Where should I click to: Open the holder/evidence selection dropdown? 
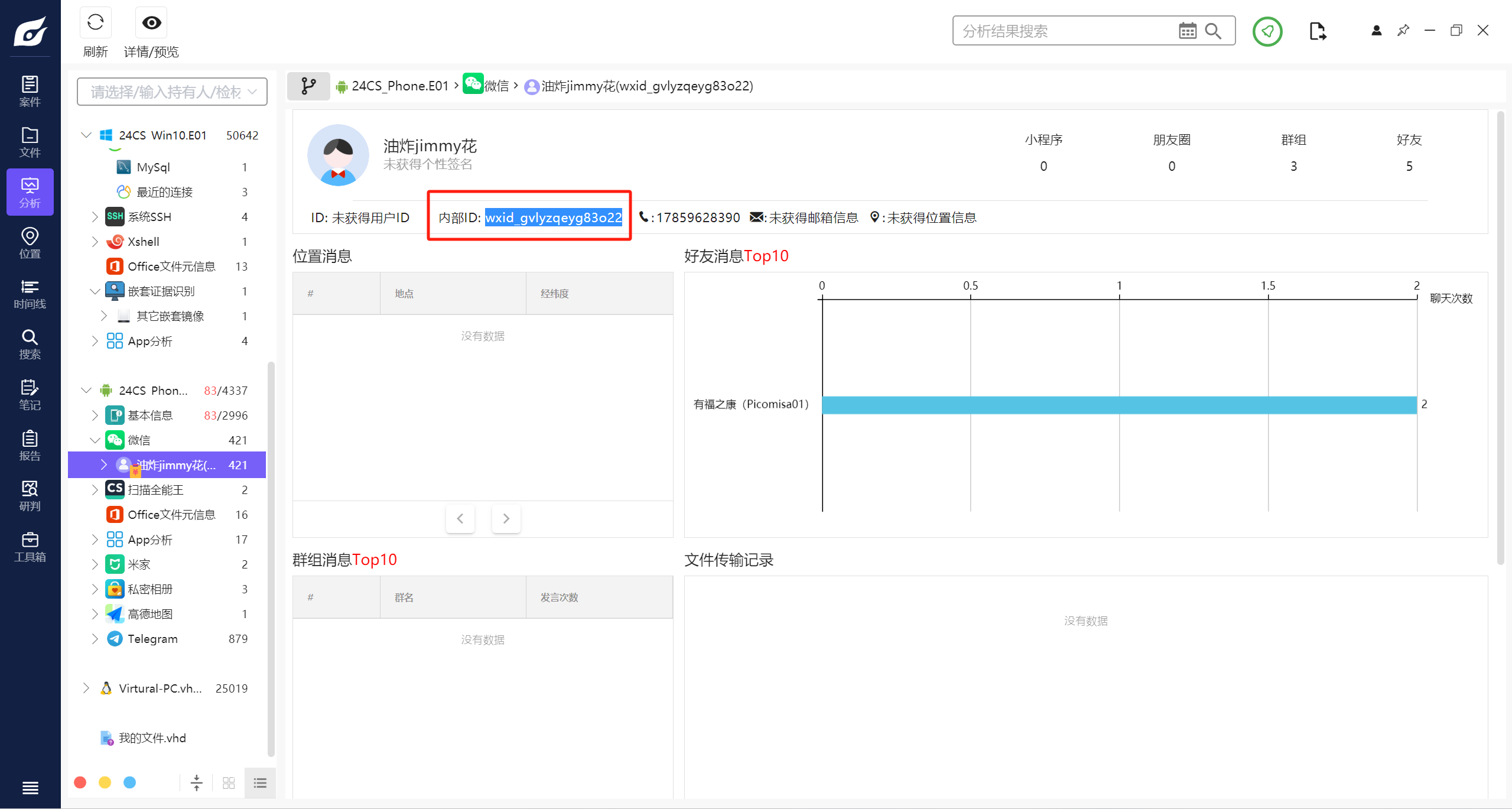[172, 92]
